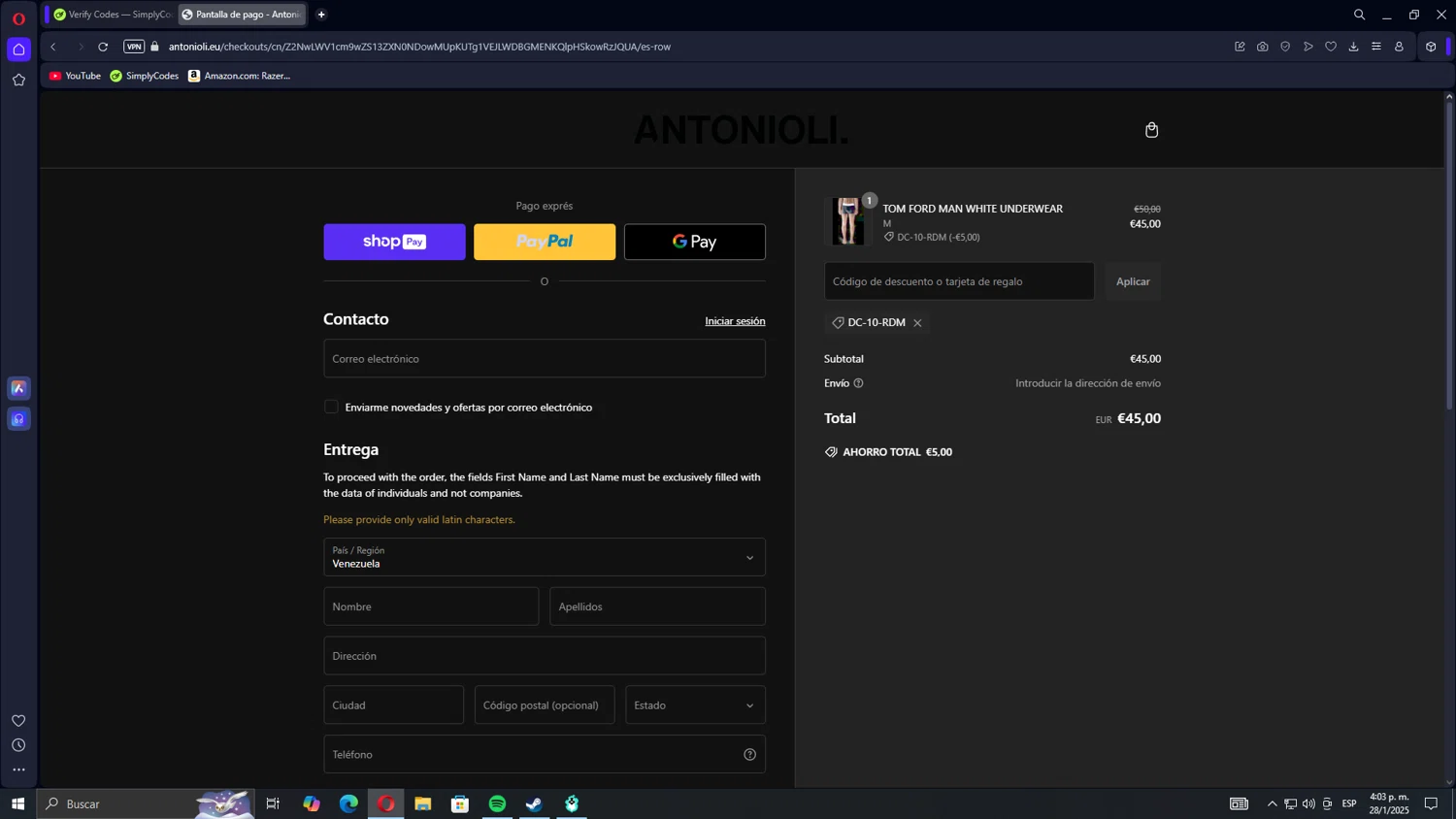Viewport: 1456px width, 819px height.
Task: Pay with the Shop Pay button
Action: click(x=394, y=242)
